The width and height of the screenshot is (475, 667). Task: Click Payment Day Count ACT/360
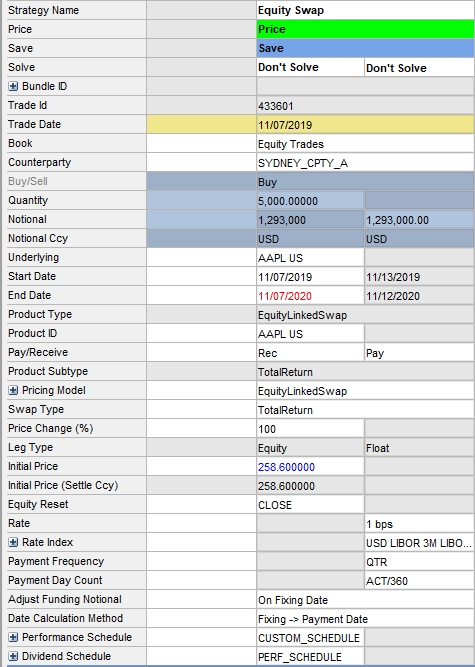(x=419, y=580)
